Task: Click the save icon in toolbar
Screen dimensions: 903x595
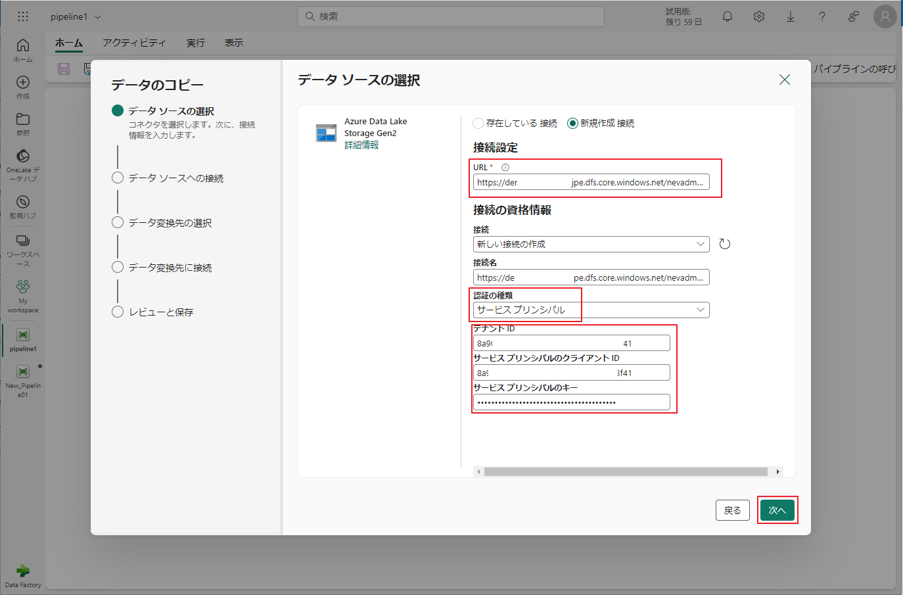Action: tap(63, 69)
